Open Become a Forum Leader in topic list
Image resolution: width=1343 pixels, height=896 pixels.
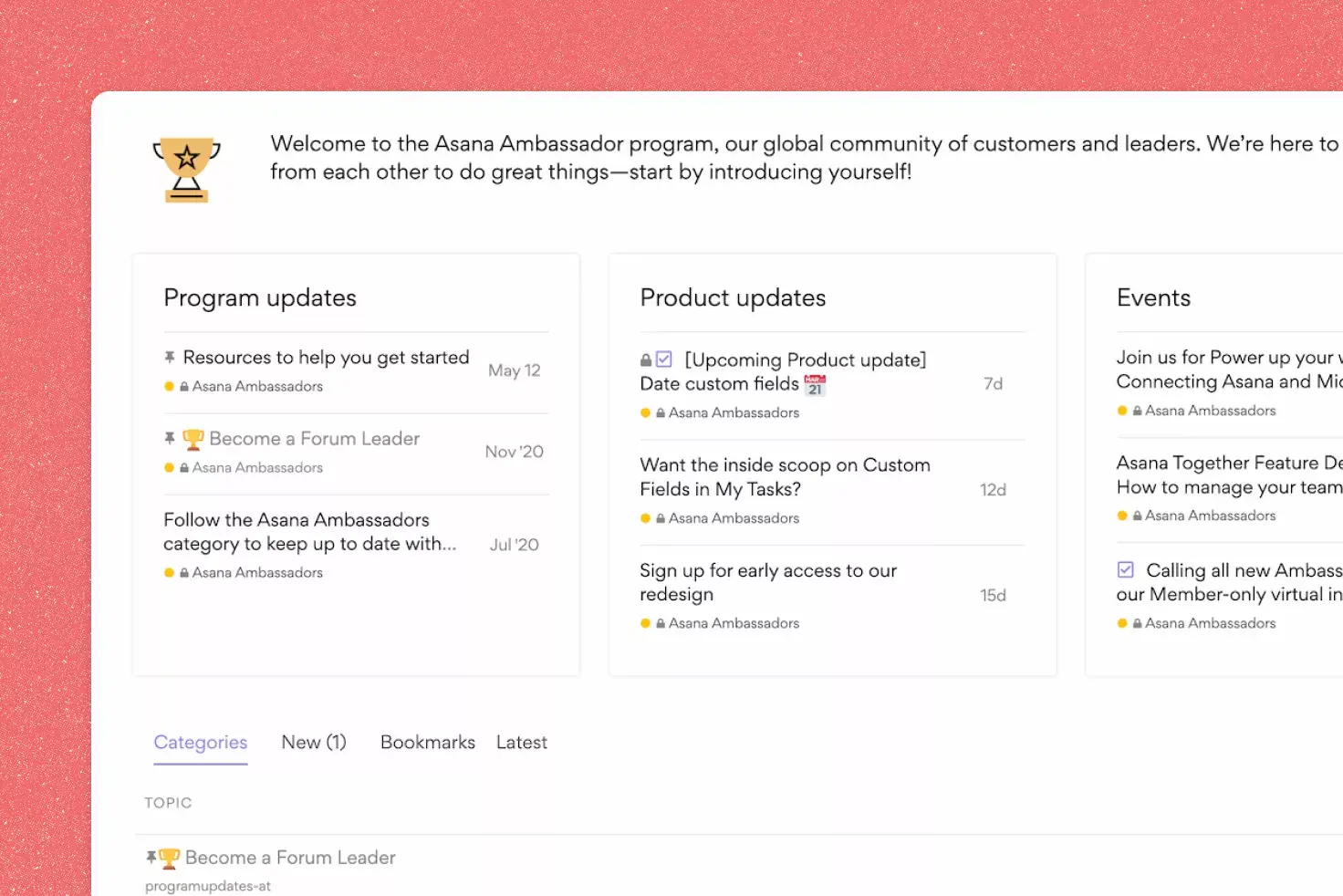coord(290,858)
